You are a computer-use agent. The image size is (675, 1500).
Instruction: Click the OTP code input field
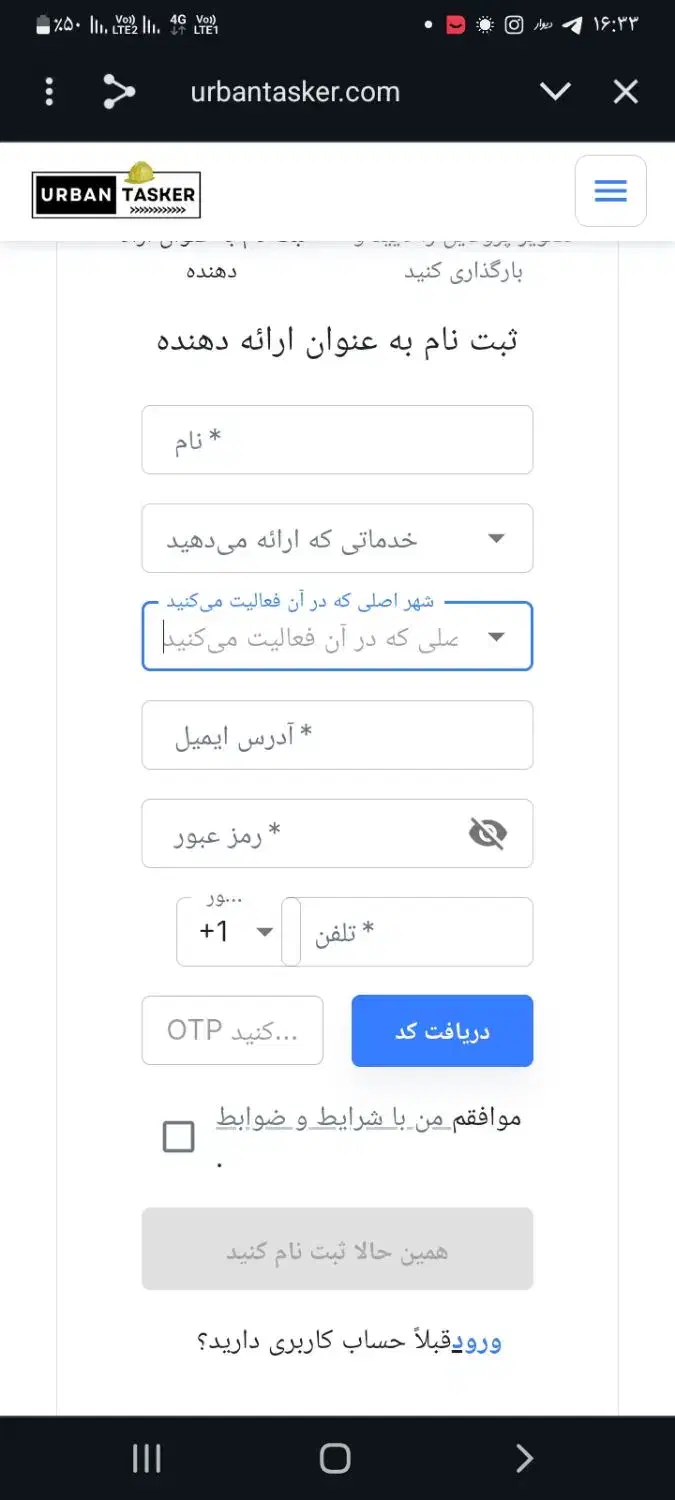[x=232, y=1030]
